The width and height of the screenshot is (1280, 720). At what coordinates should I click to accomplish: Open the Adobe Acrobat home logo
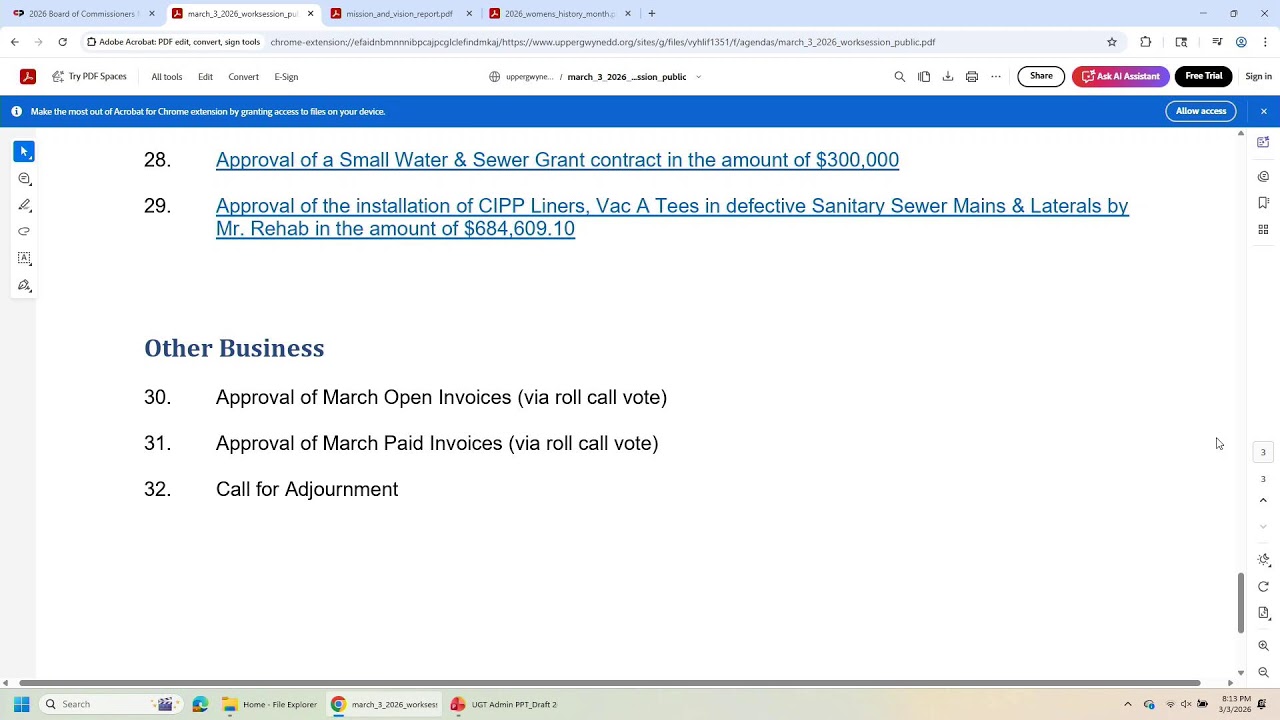[28, 77]
